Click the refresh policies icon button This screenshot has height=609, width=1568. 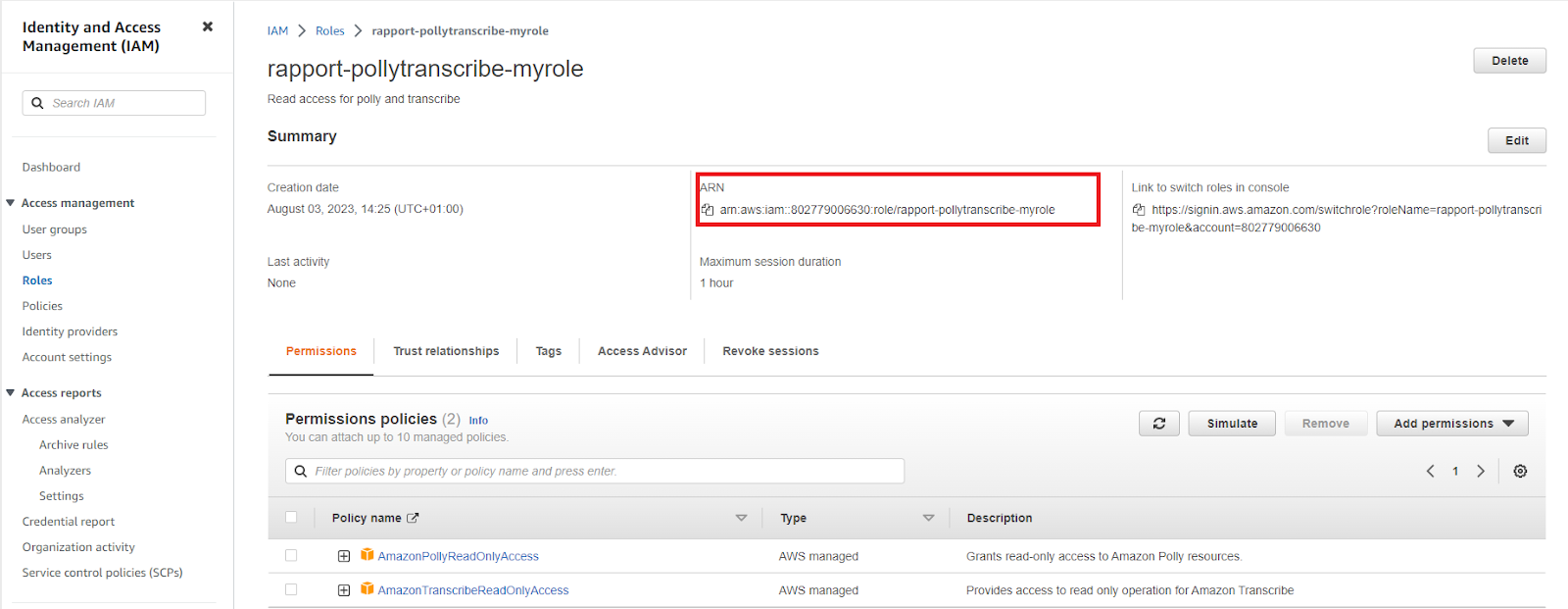click(x=1159, y=424)
